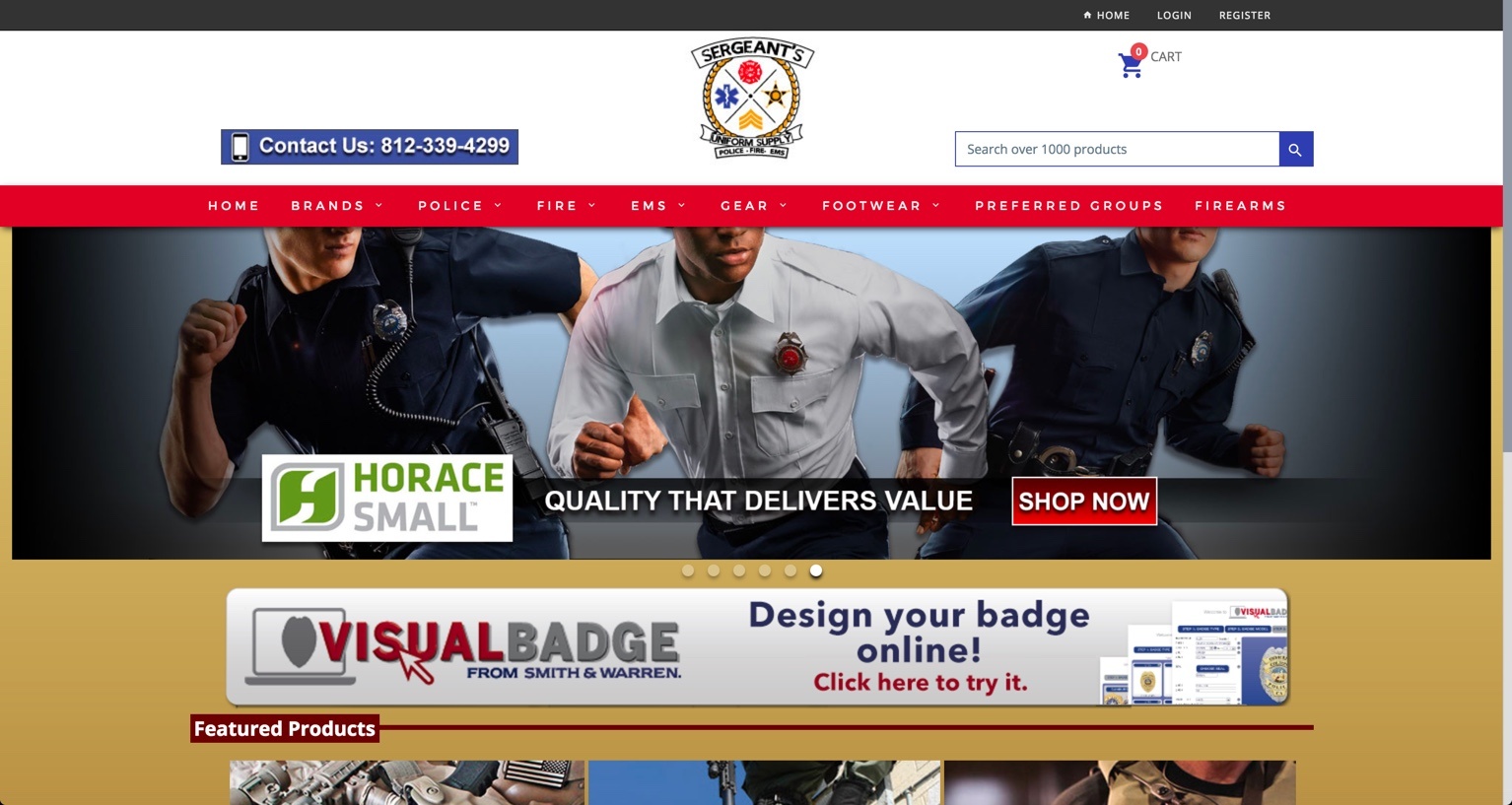
Task: Select first carousel slide dot
Action: pos(688,570)
